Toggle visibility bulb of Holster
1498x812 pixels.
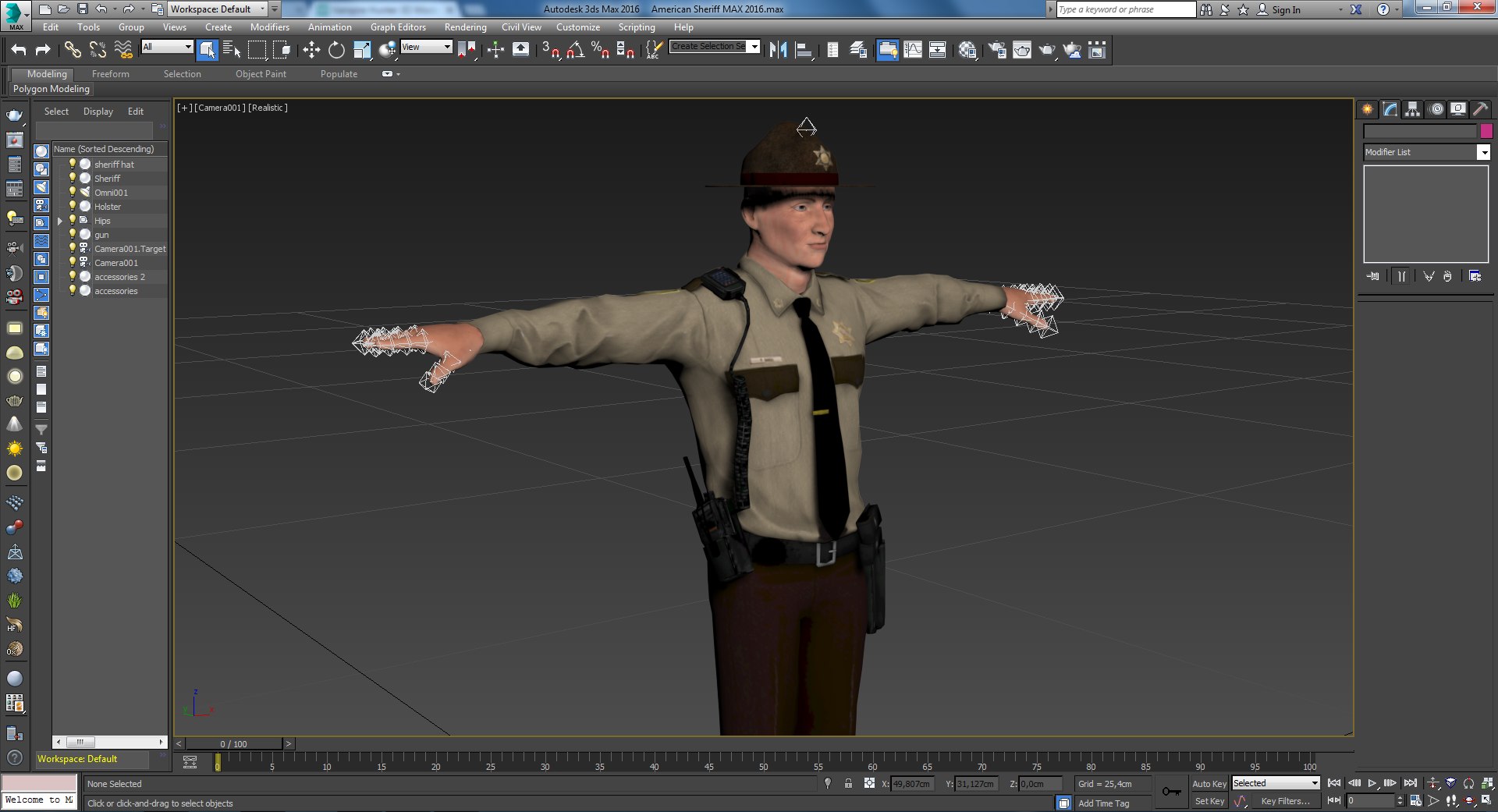(73, 206)
